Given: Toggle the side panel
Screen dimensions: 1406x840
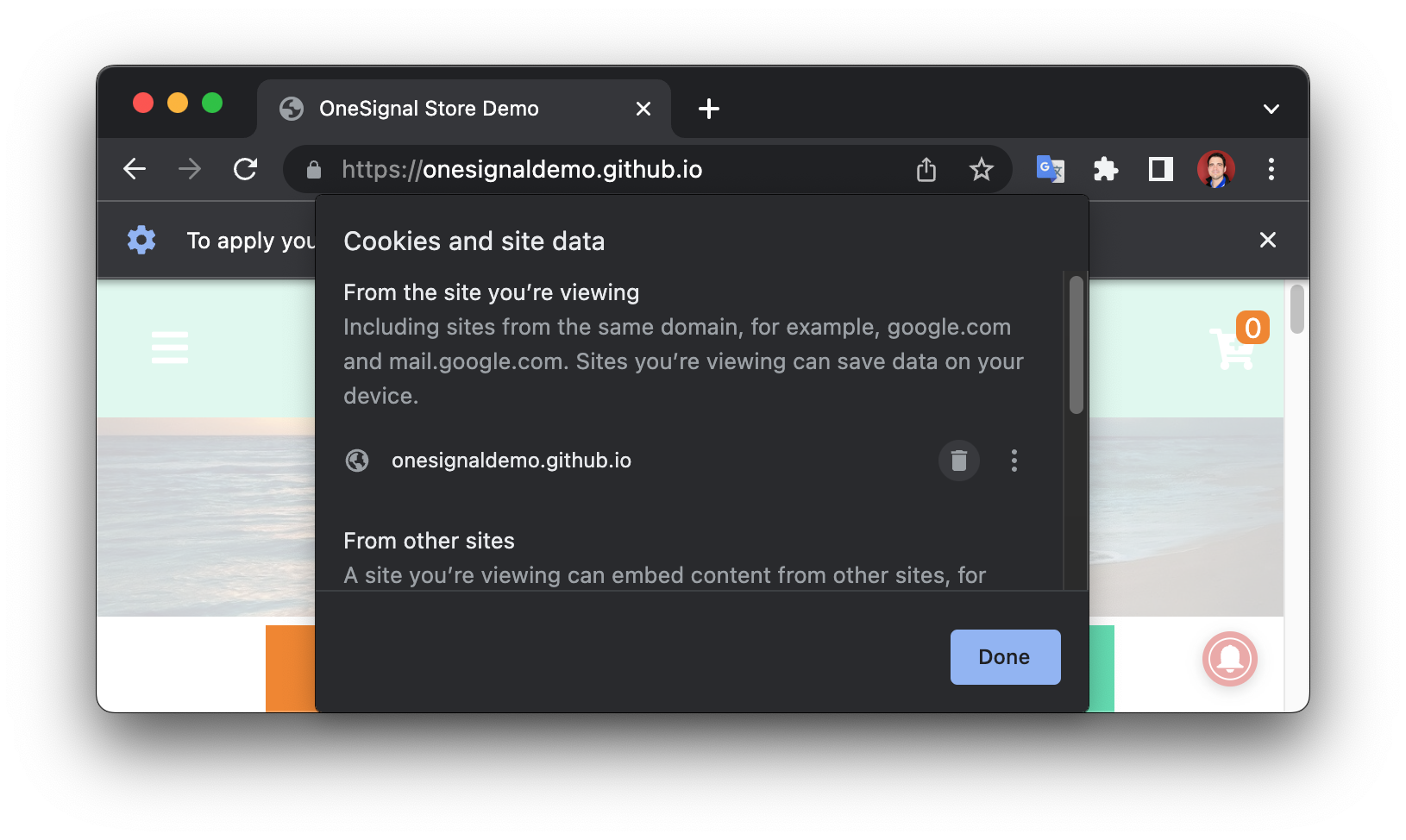Looking at the screenshot, I should (x=1161, y=169).
